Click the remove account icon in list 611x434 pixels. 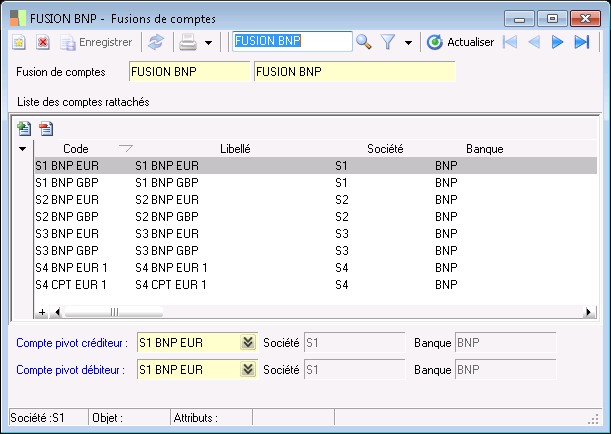[x=46, y=128]
